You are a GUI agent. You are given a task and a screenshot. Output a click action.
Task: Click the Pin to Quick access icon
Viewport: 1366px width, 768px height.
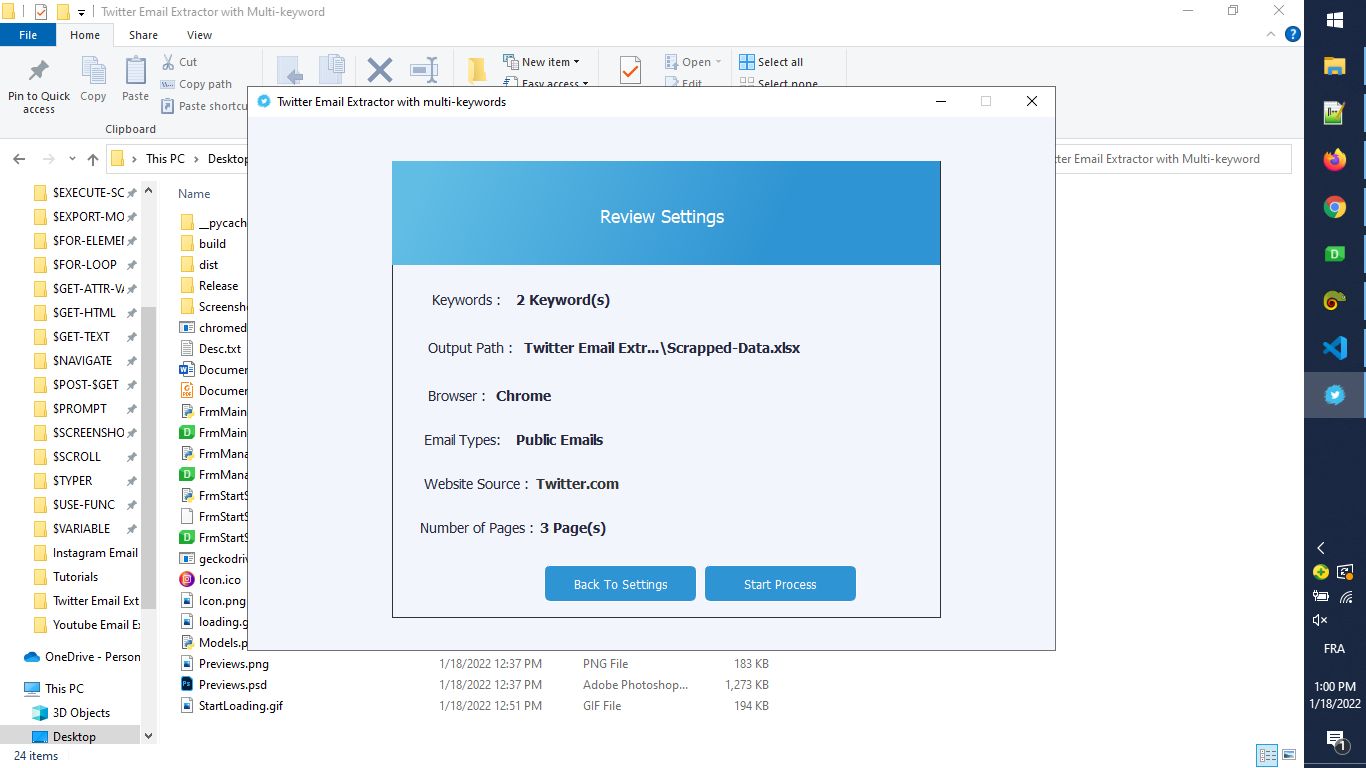coord(39,85)
